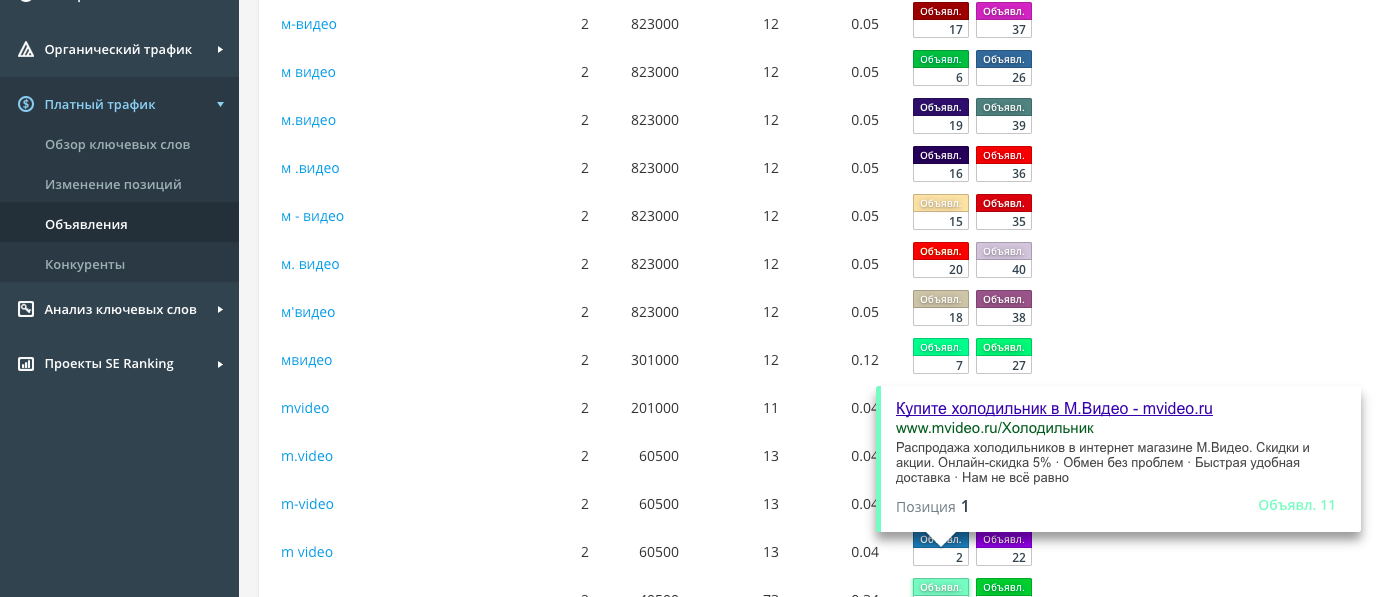
Task: Click value 201000 in mvideo row
Action: [x=655, y=408]
